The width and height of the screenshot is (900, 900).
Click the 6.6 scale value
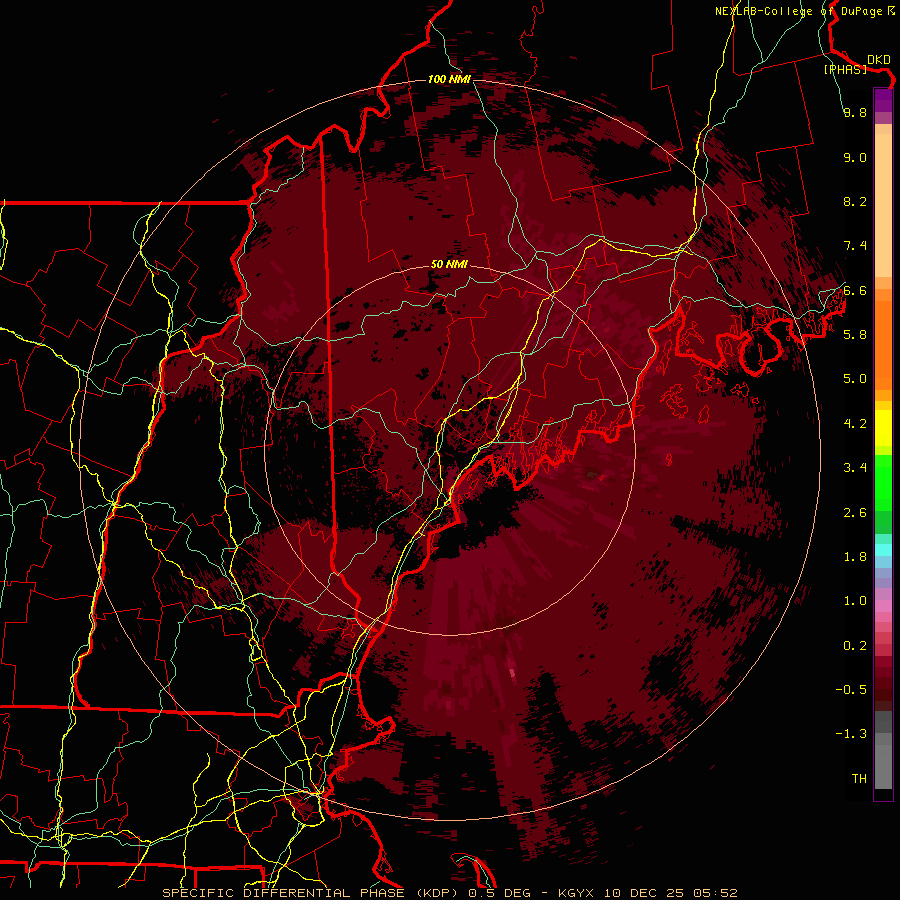pos(855,290)
